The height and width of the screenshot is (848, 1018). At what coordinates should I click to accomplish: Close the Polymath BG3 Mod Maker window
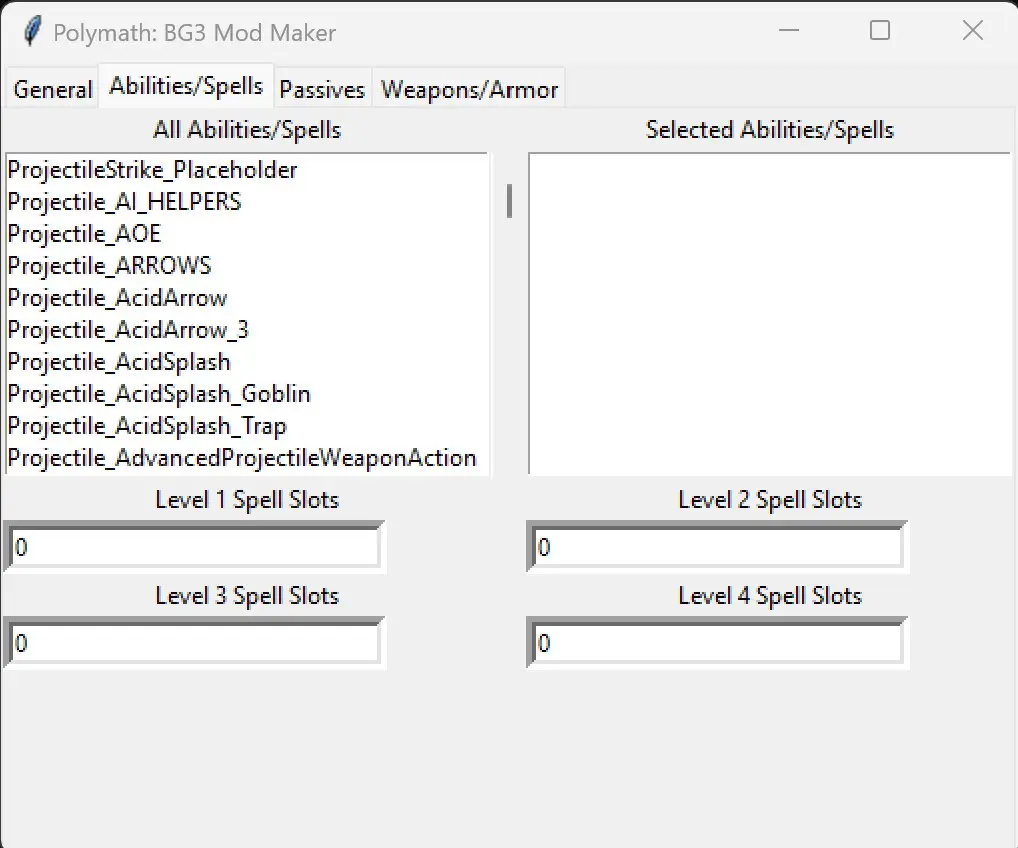[x=973, y=30]
